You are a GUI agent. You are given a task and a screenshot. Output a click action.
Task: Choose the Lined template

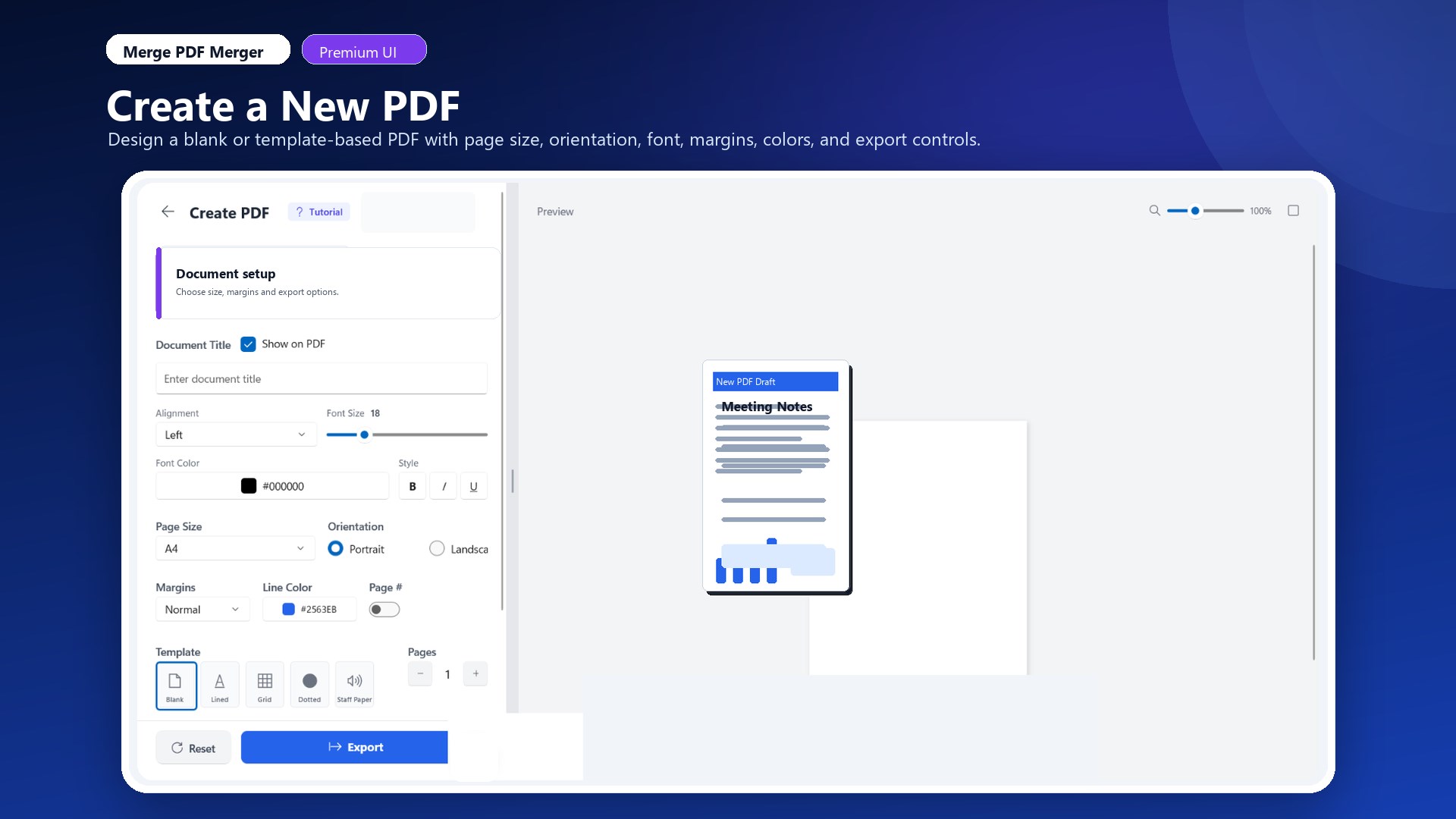click(220, 686)
